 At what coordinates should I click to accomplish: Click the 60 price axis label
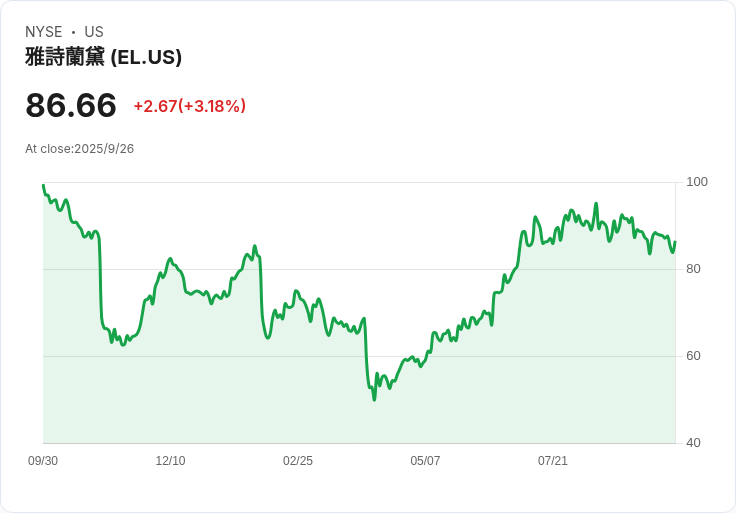[693, 356]
